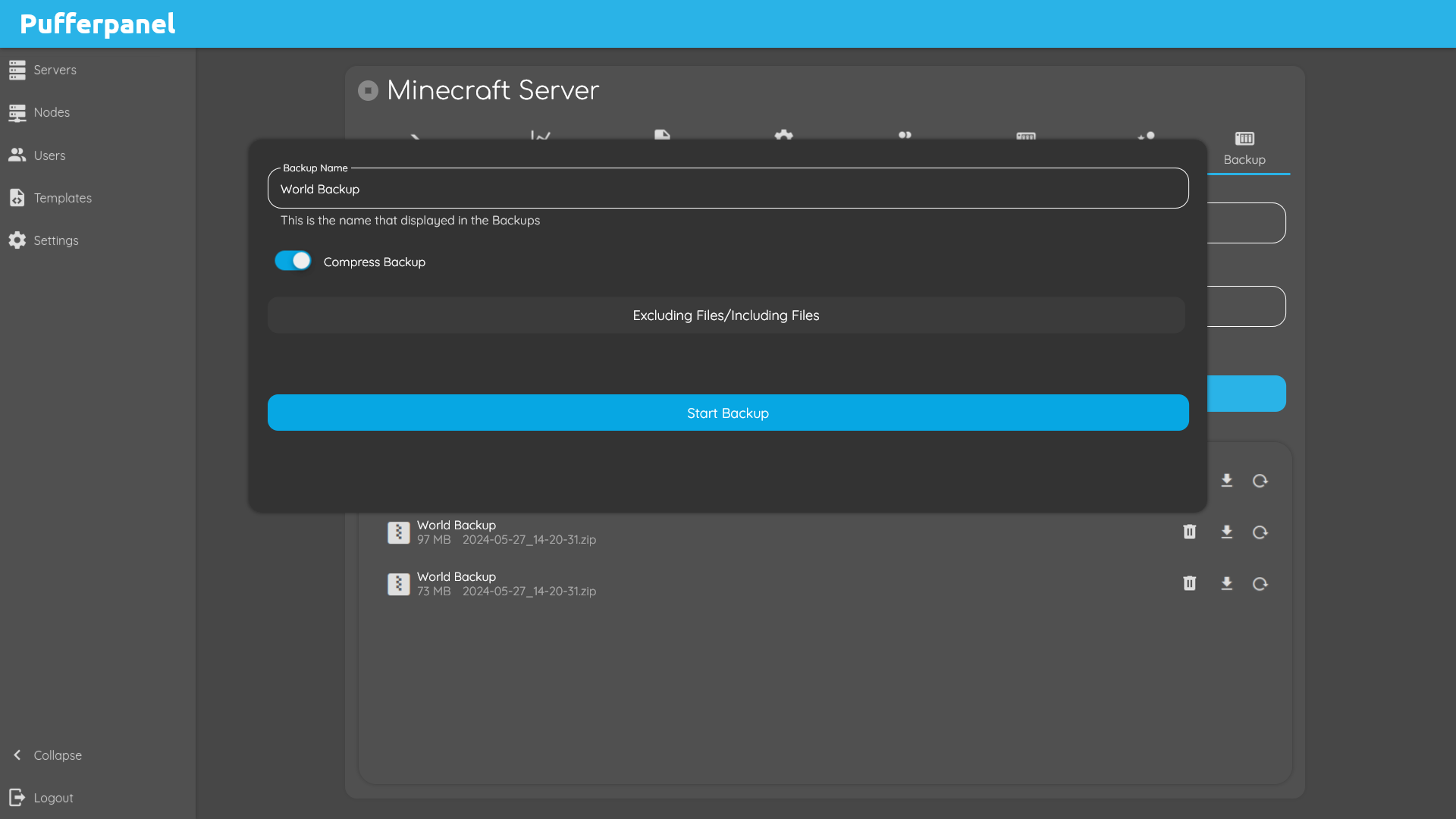
Task: Open Templates in the sidebar
Action: (x=62, y=198)
